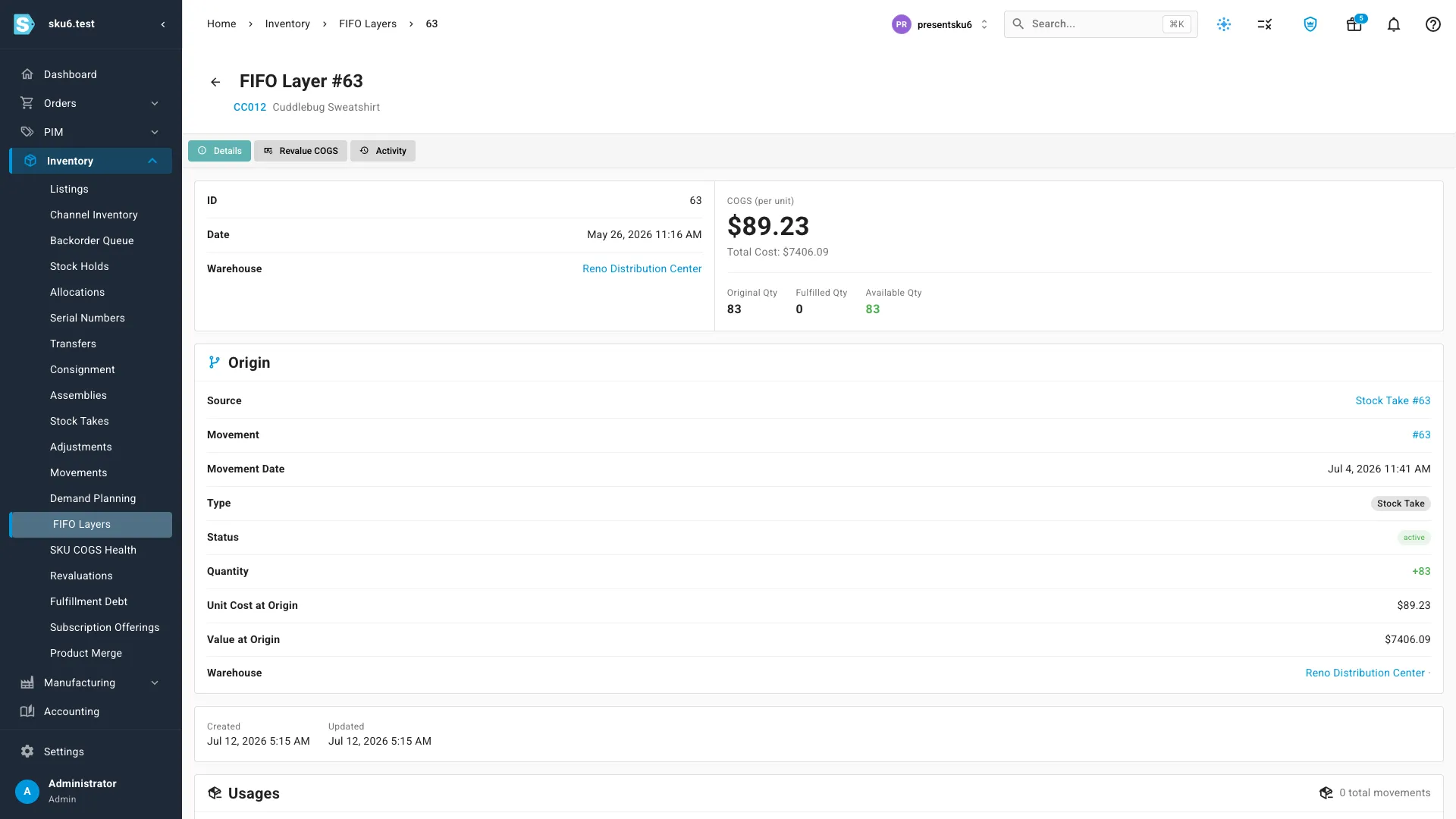The height and width of the screenshot is (819, 1456).
Task: Click the Origin branch icon
Action: click(x=215, y=362)
